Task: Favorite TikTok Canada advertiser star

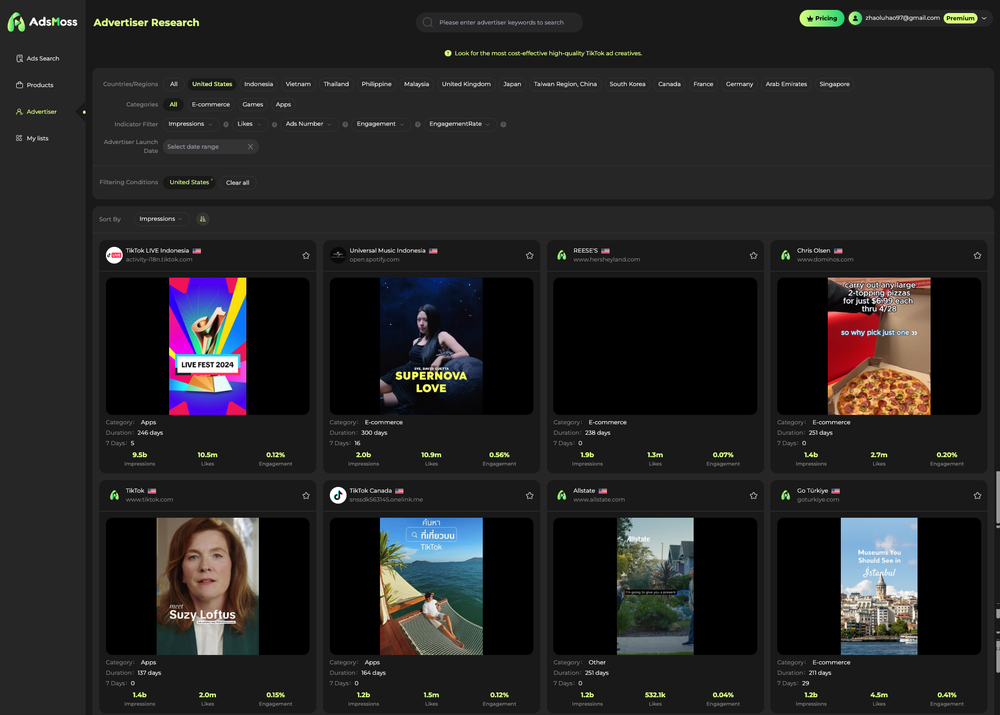Action: pos(529,496)
